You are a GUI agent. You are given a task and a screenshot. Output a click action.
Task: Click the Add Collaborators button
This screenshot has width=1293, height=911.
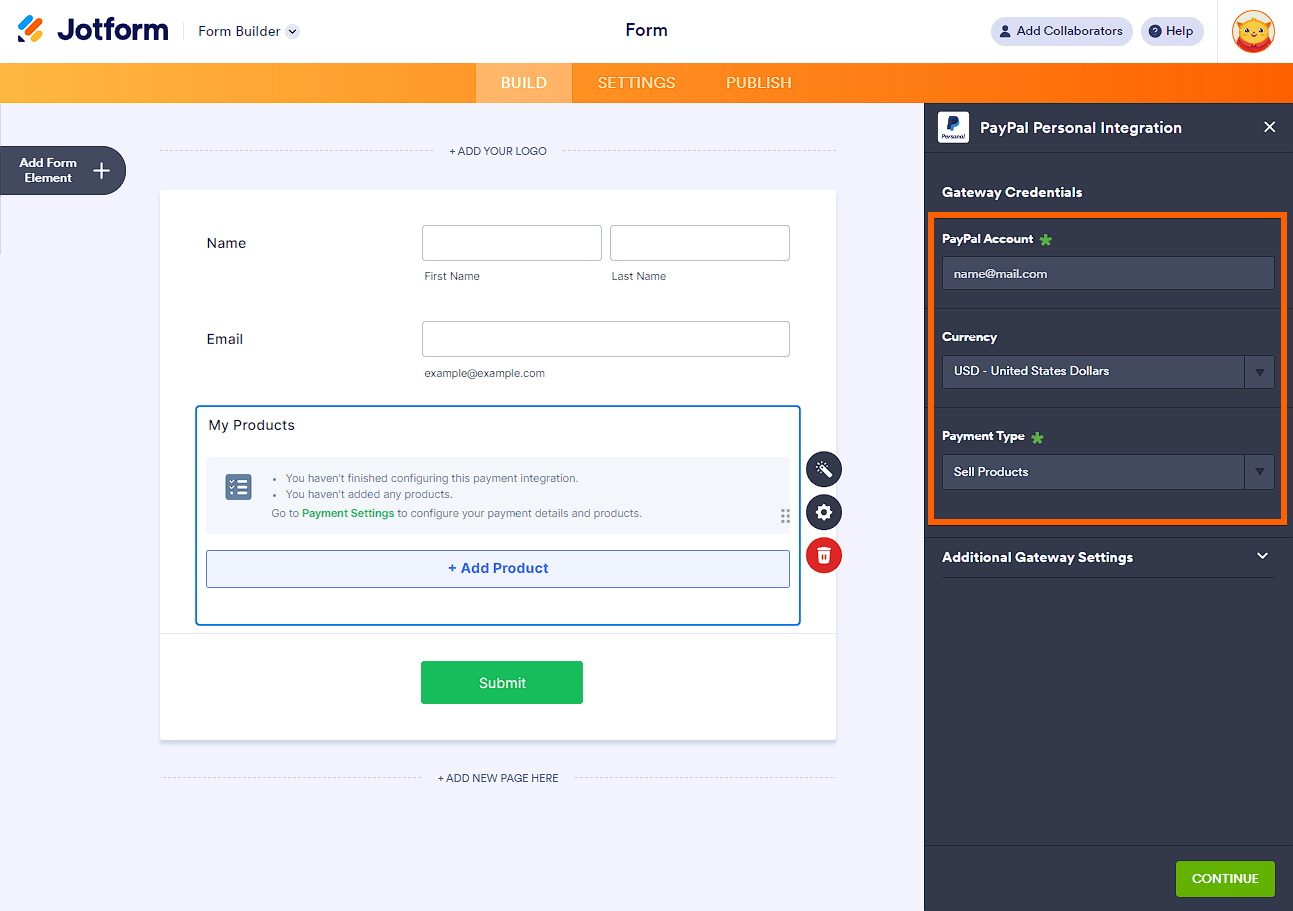1062,31
